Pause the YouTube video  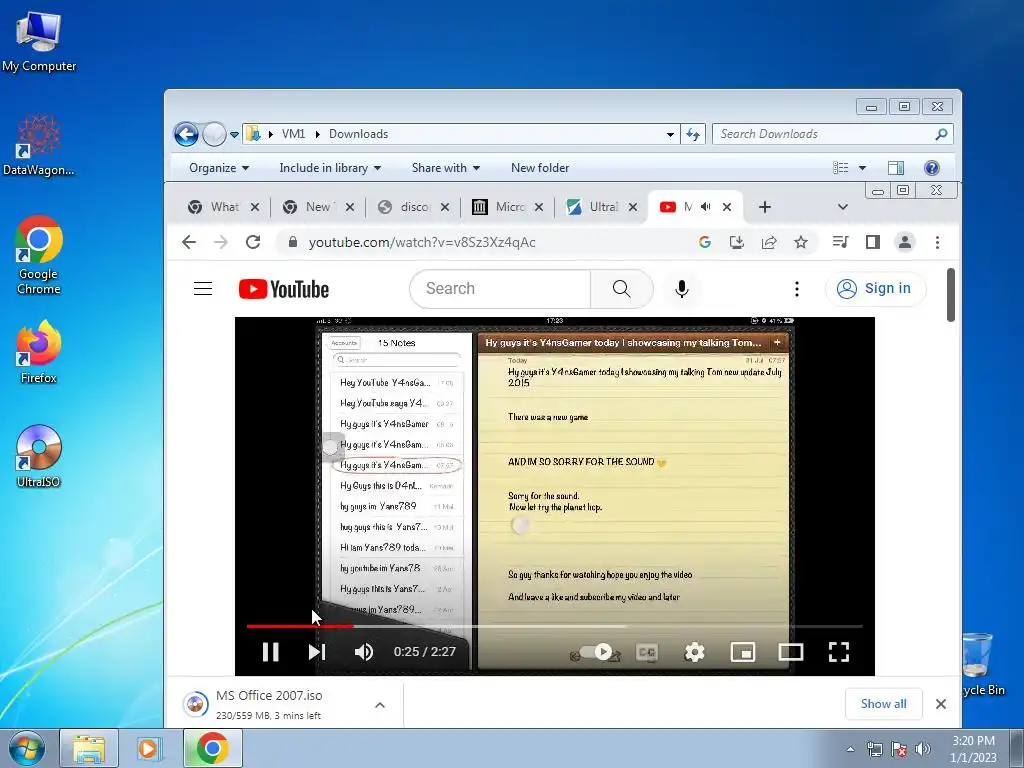[270, 652]
